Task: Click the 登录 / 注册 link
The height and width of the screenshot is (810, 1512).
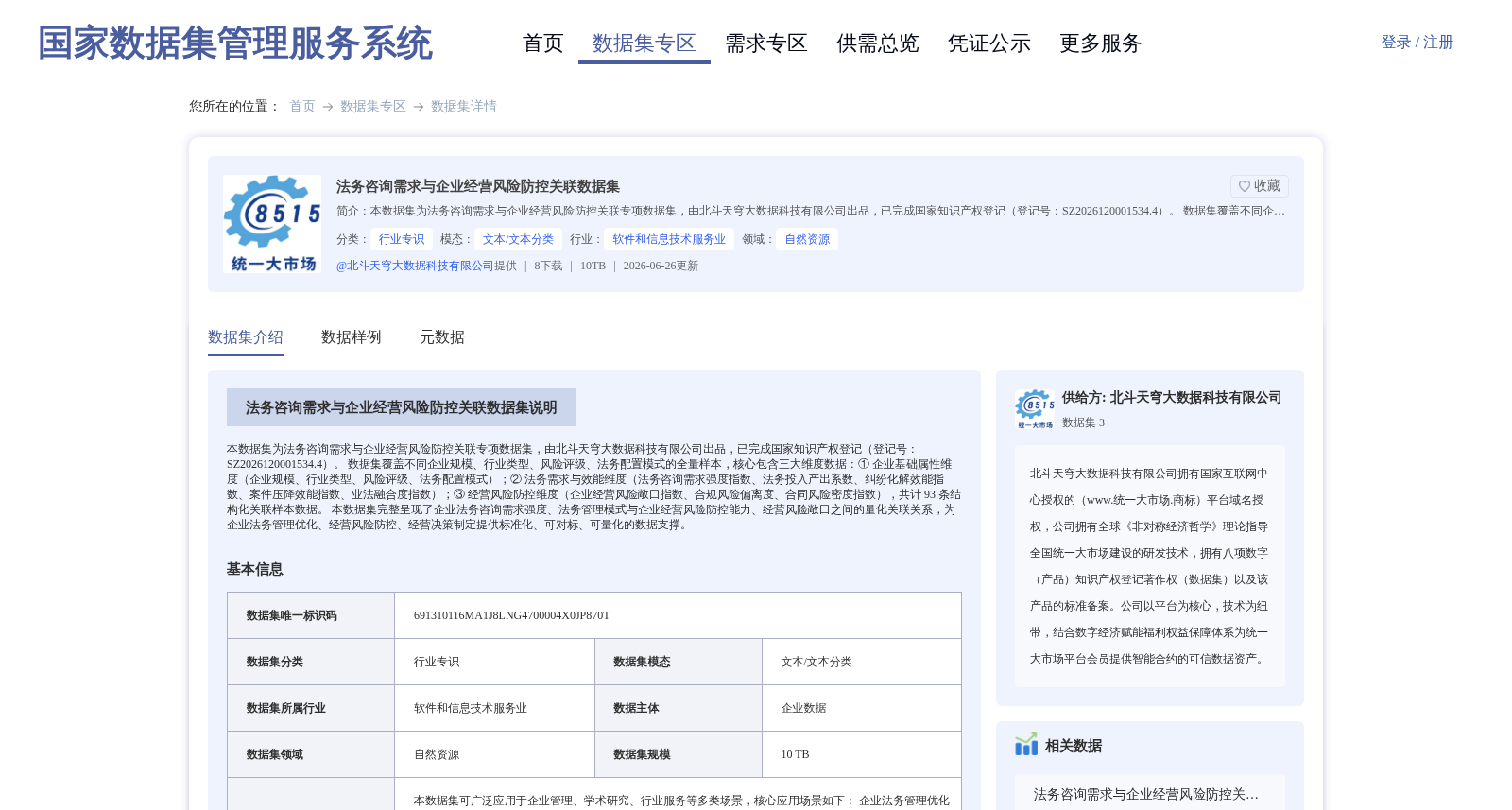Action: point(1417,43)
